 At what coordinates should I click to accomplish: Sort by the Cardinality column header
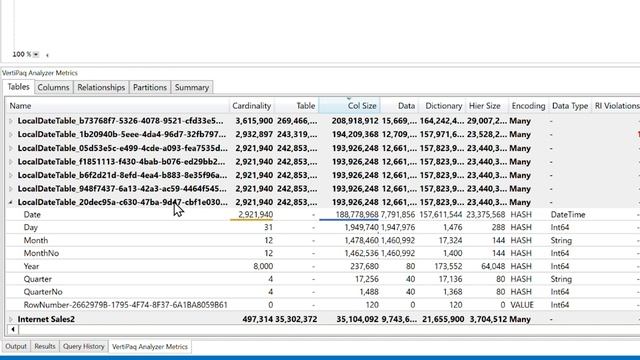coord(252,106)
